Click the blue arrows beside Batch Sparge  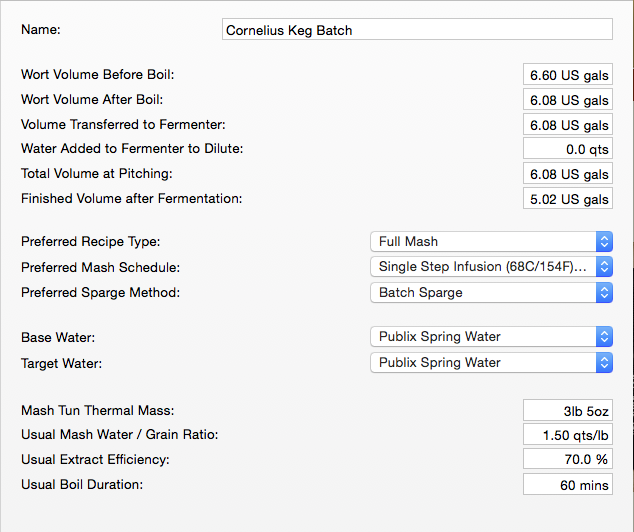[604, 293]
